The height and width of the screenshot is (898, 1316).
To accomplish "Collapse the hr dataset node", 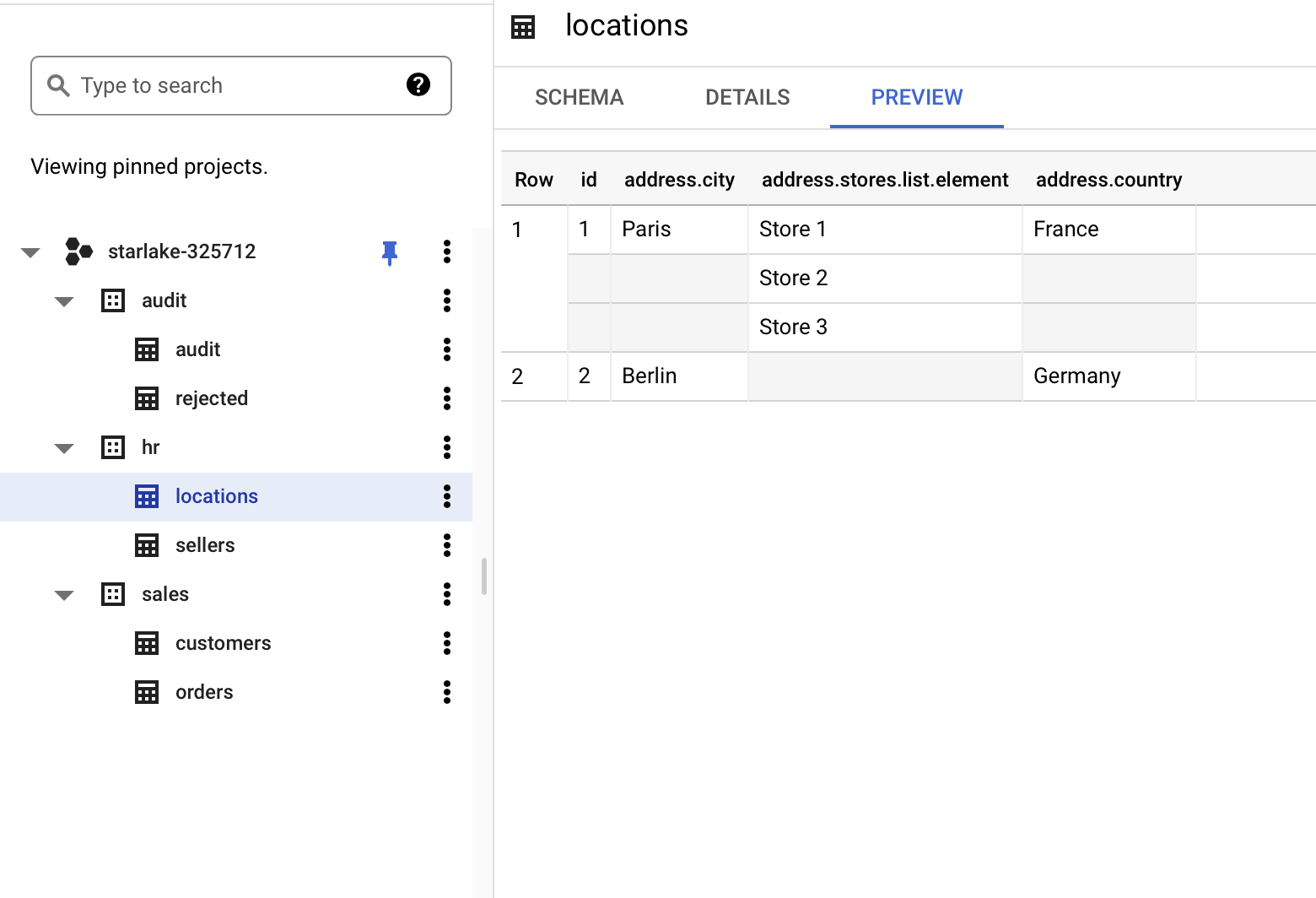I will tap(64, 448).
